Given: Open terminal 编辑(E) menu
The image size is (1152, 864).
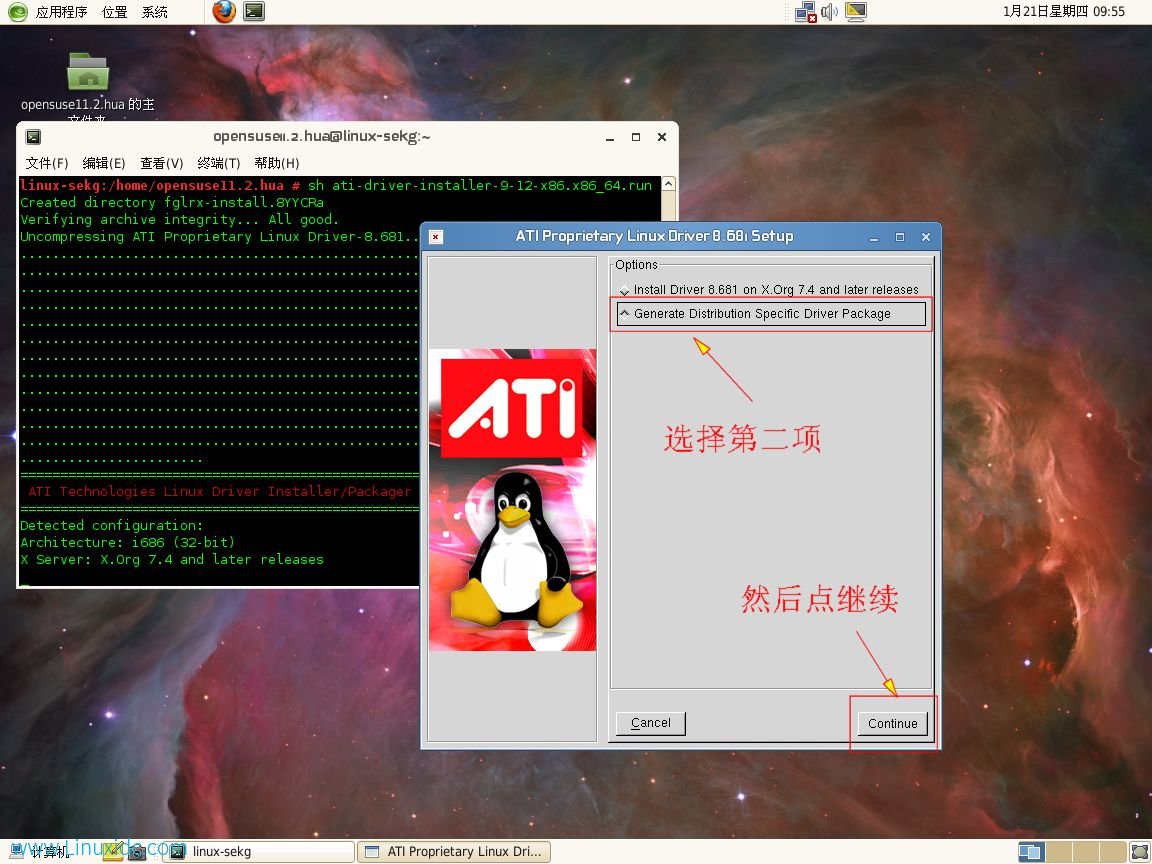Looking at the screenshot, I should coord(104,163).
